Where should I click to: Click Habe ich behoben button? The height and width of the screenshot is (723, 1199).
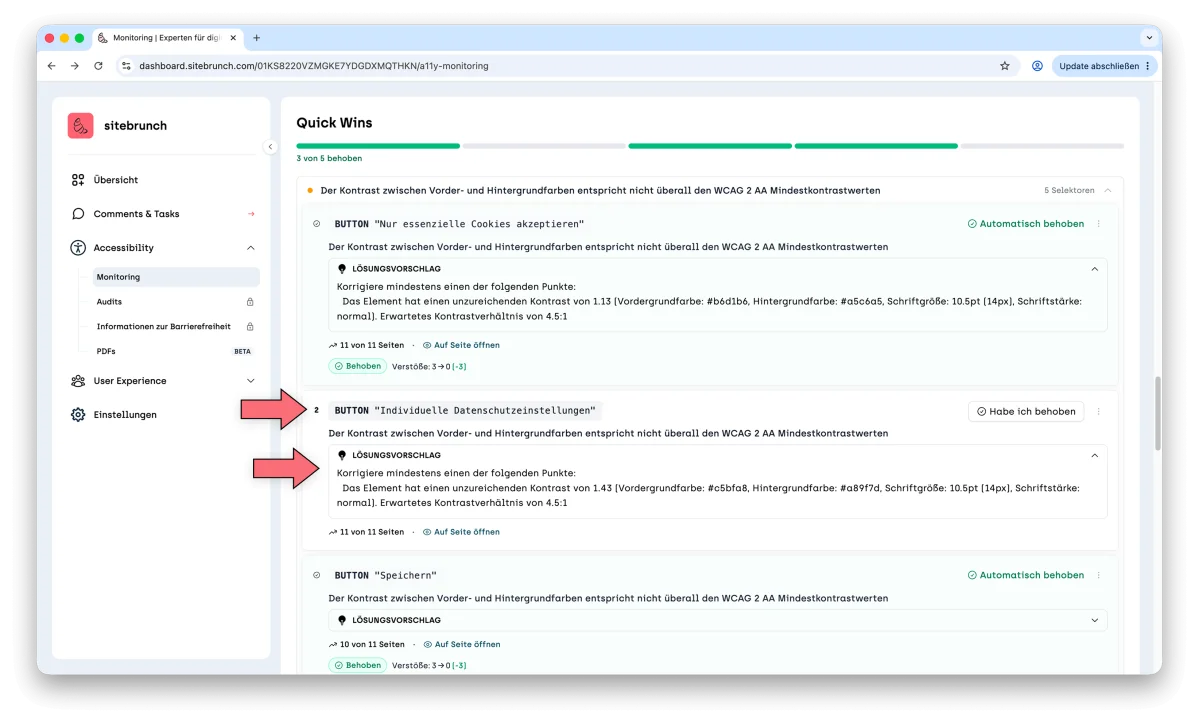1025,411
